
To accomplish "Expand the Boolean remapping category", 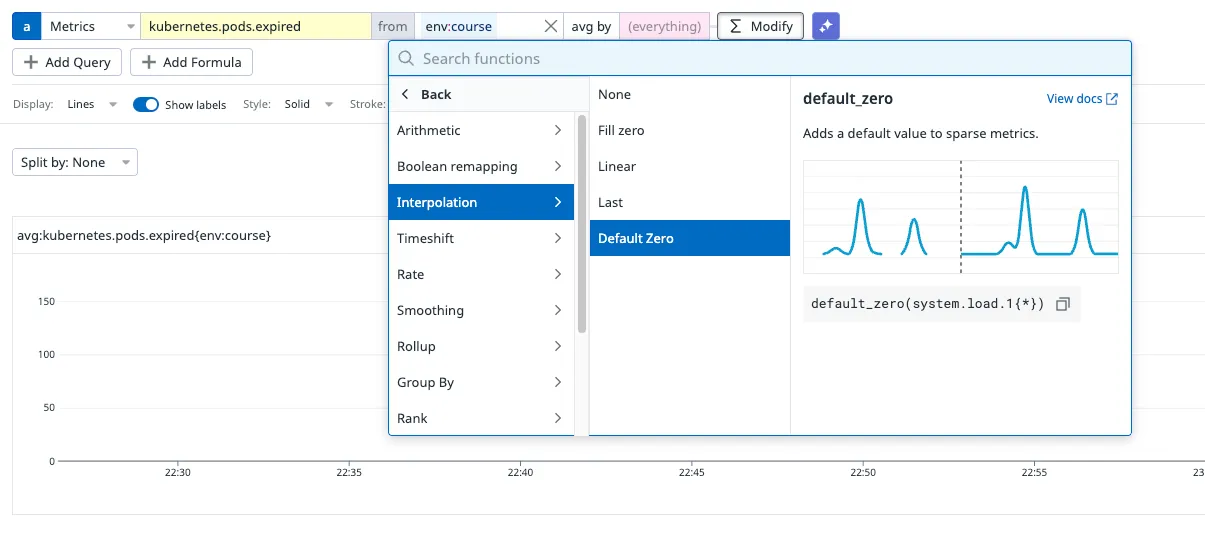I will [x=481, y=166].
